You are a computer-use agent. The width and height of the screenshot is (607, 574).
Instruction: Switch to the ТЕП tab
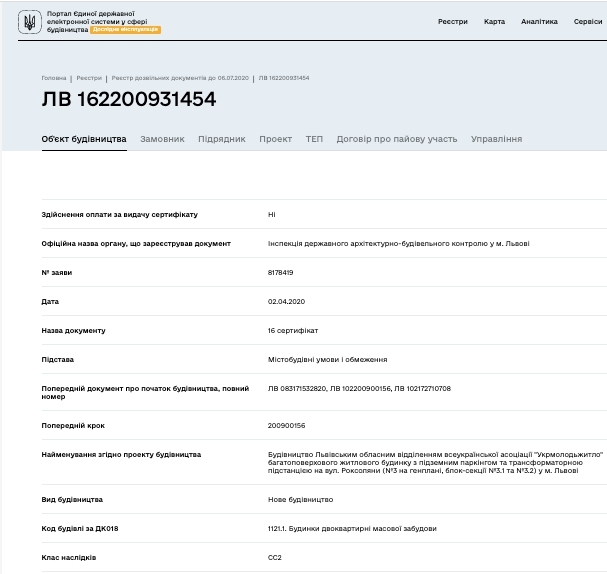pyautogui.click(x=314, y=139)
